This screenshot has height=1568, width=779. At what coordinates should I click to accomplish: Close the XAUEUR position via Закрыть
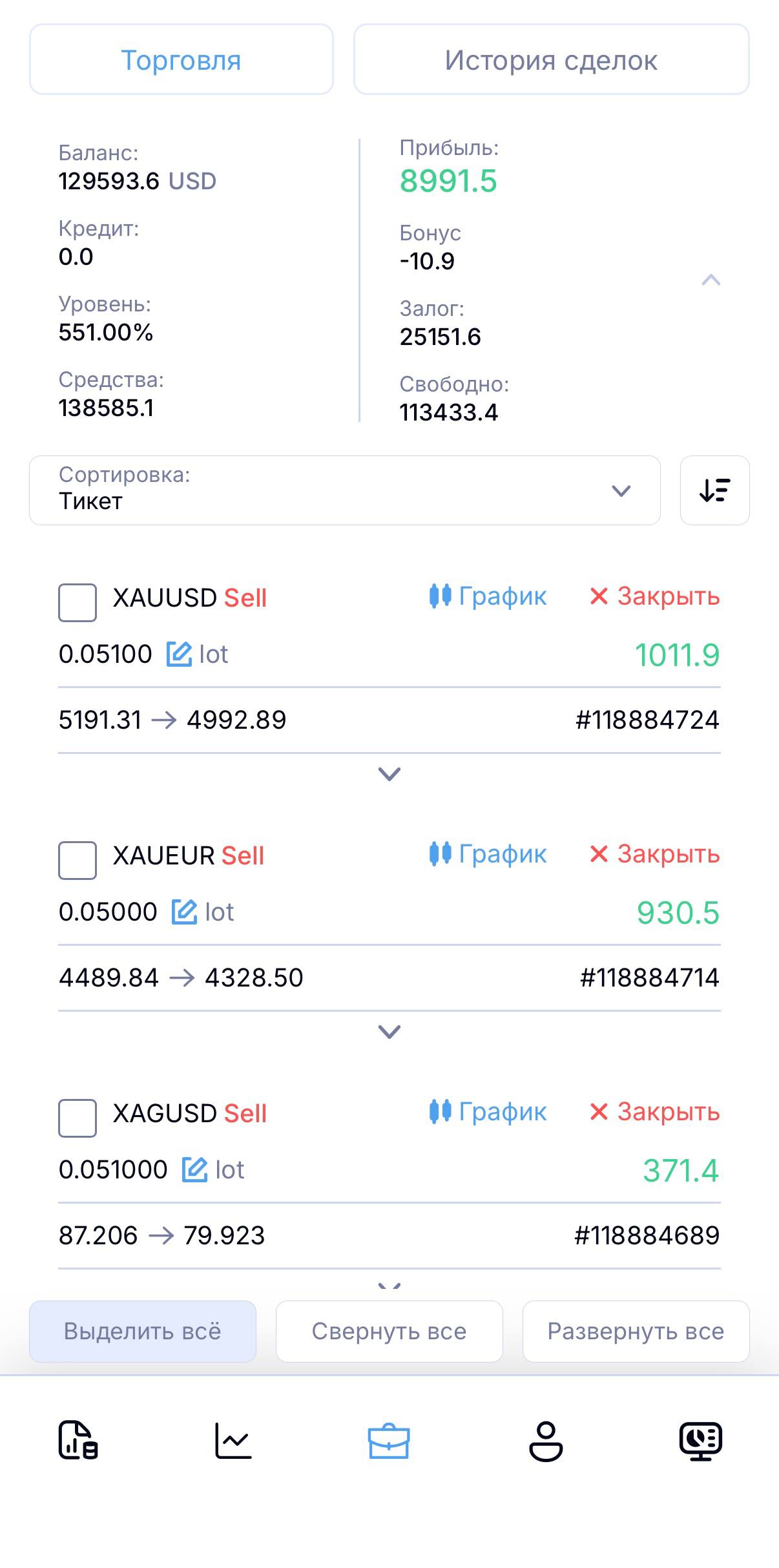[654, 854]
